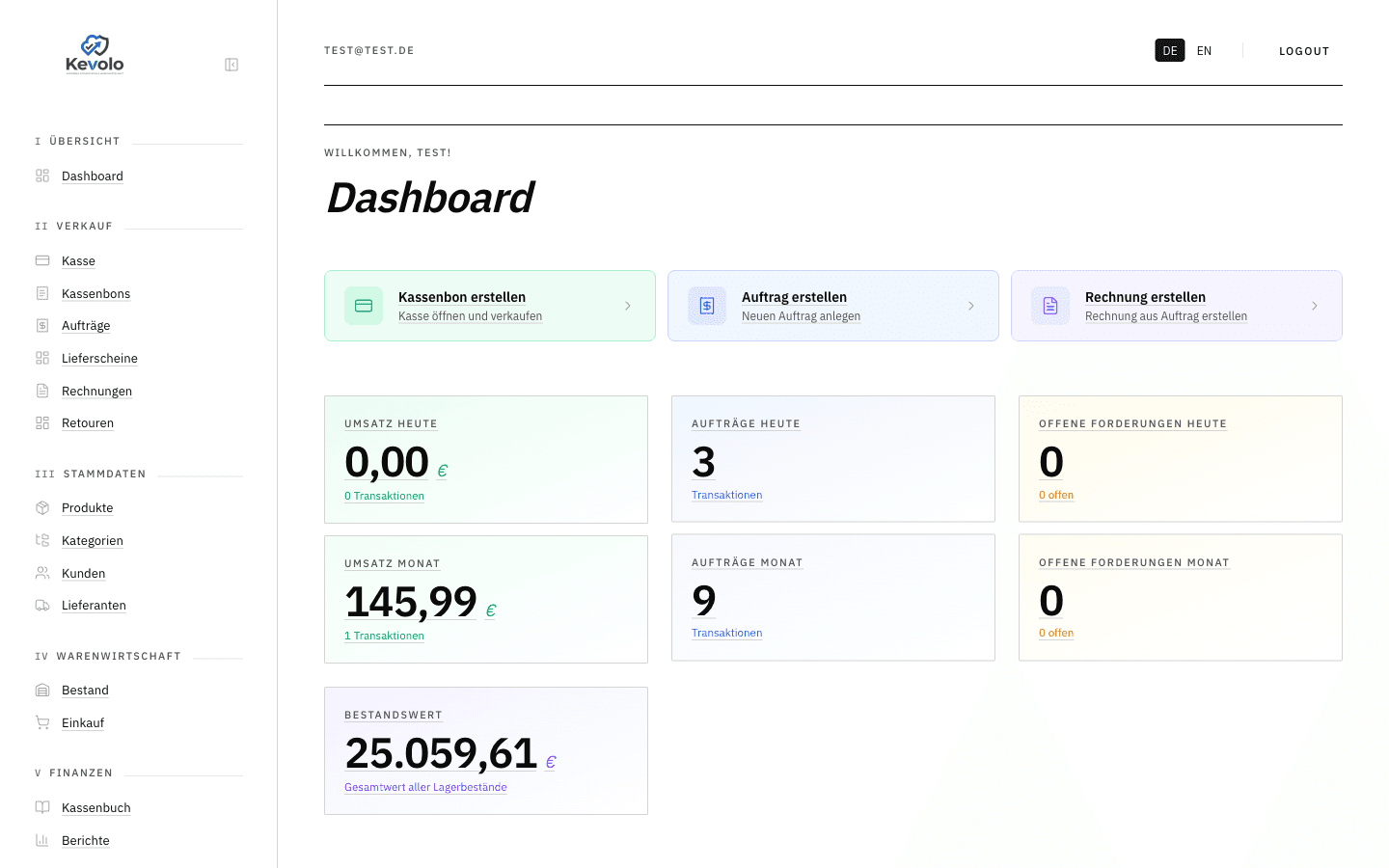Click the Lieferscheine icon in sidebar
This screenshot has height=868, width=1389.
pyautogui.click(x=42, y=358)
